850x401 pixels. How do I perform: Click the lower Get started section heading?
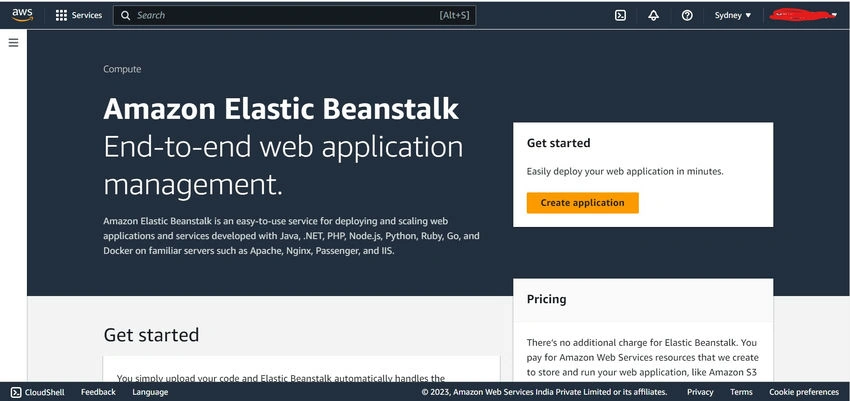[x=151, y=335]
